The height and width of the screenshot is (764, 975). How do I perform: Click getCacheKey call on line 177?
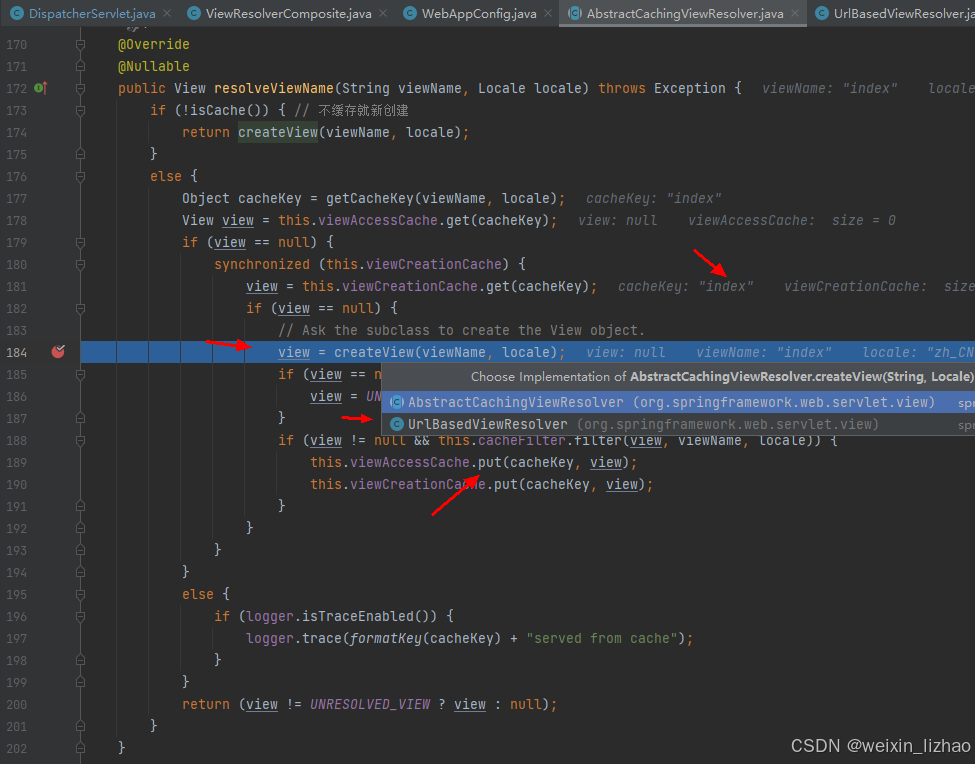pyautogui.click(x=369, y=198)
